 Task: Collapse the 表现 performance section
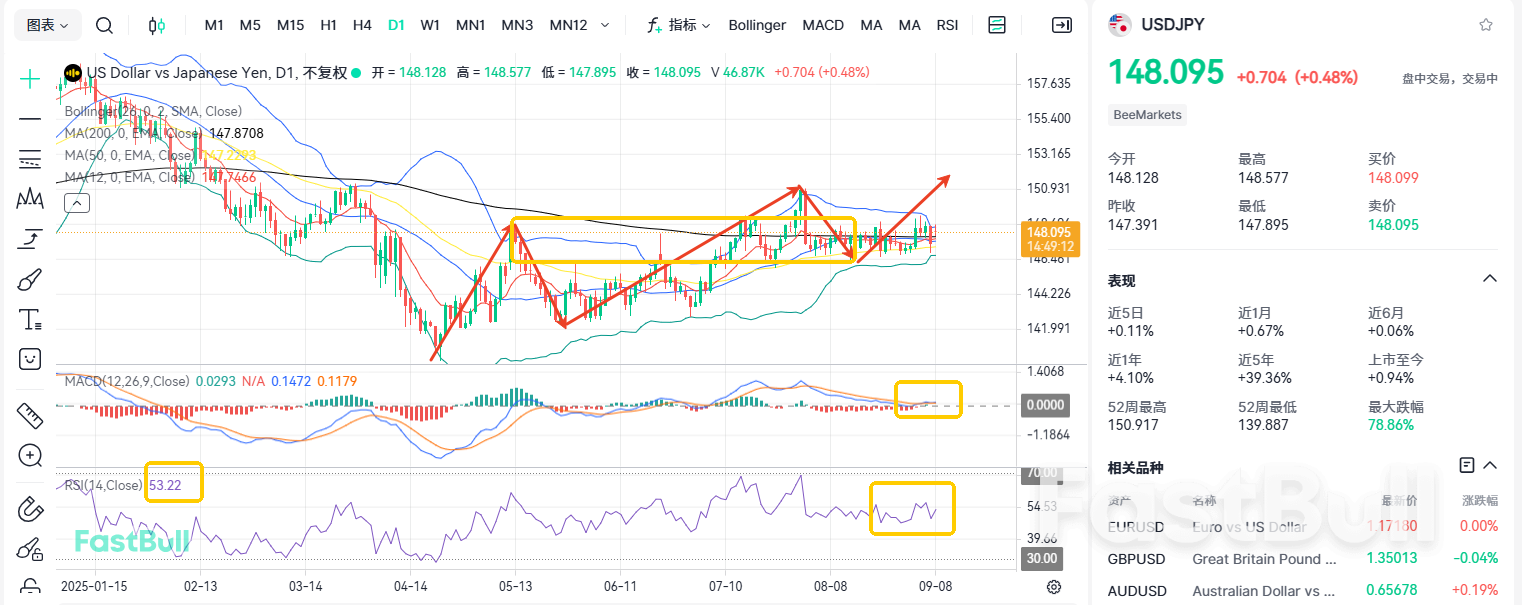pos(1489,279)
